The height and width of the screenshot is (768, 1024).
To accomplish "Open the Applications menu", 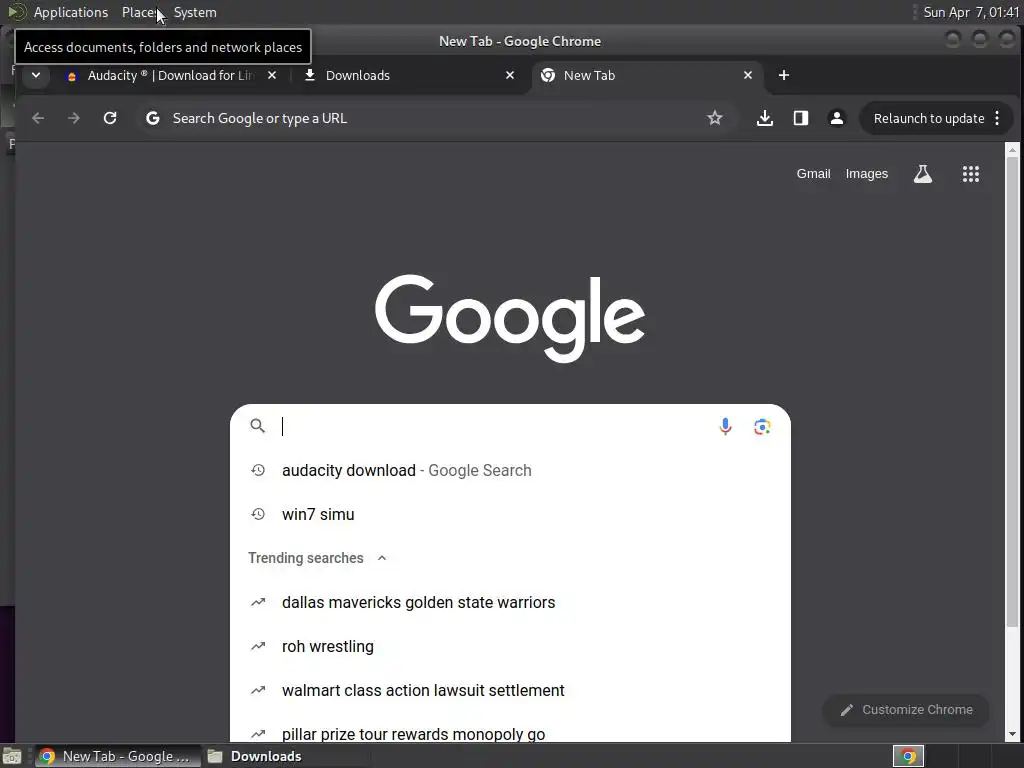I will click(x=71, y=12).
